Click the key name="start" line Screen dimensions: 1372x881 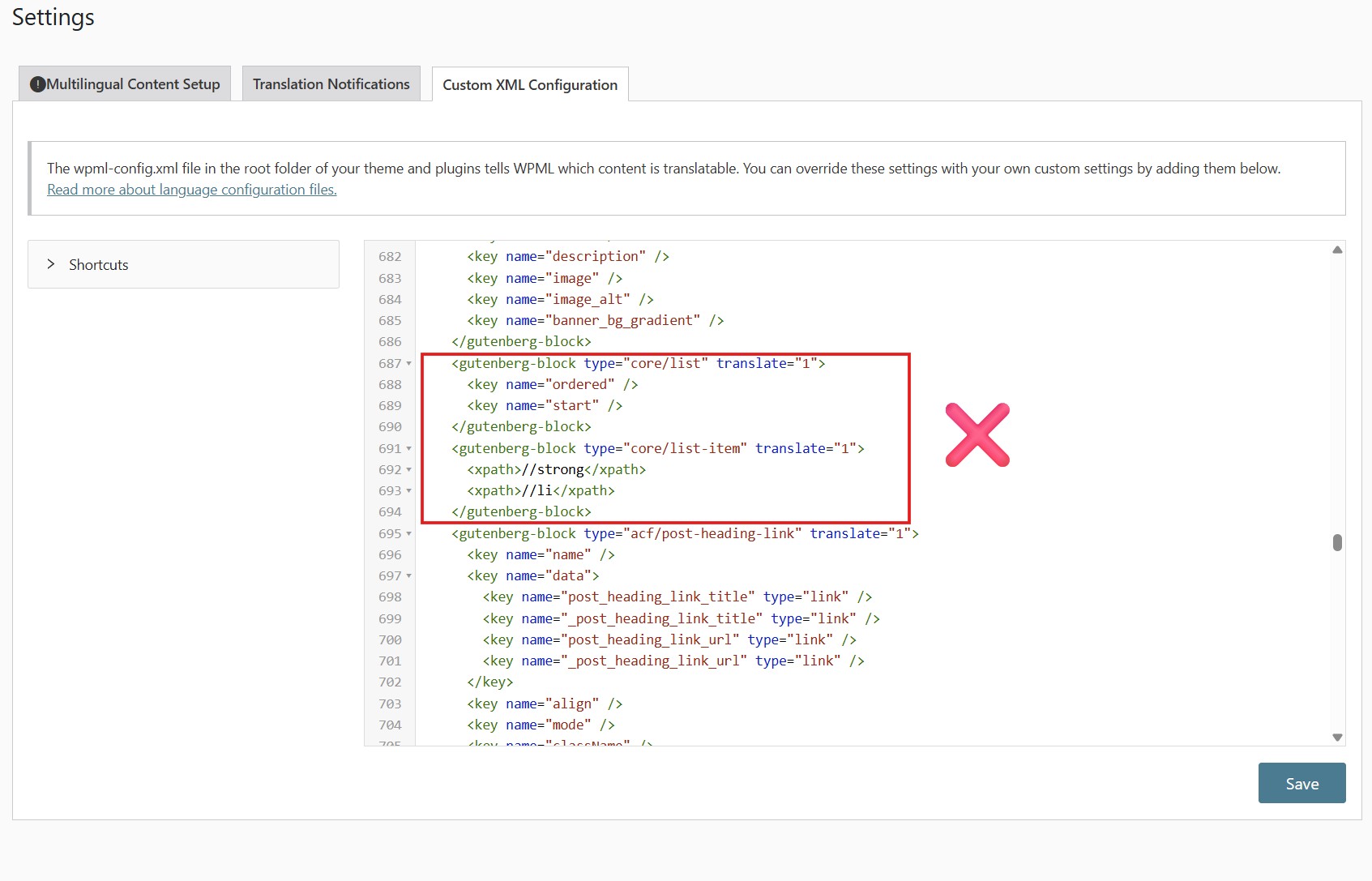(545, 405)
